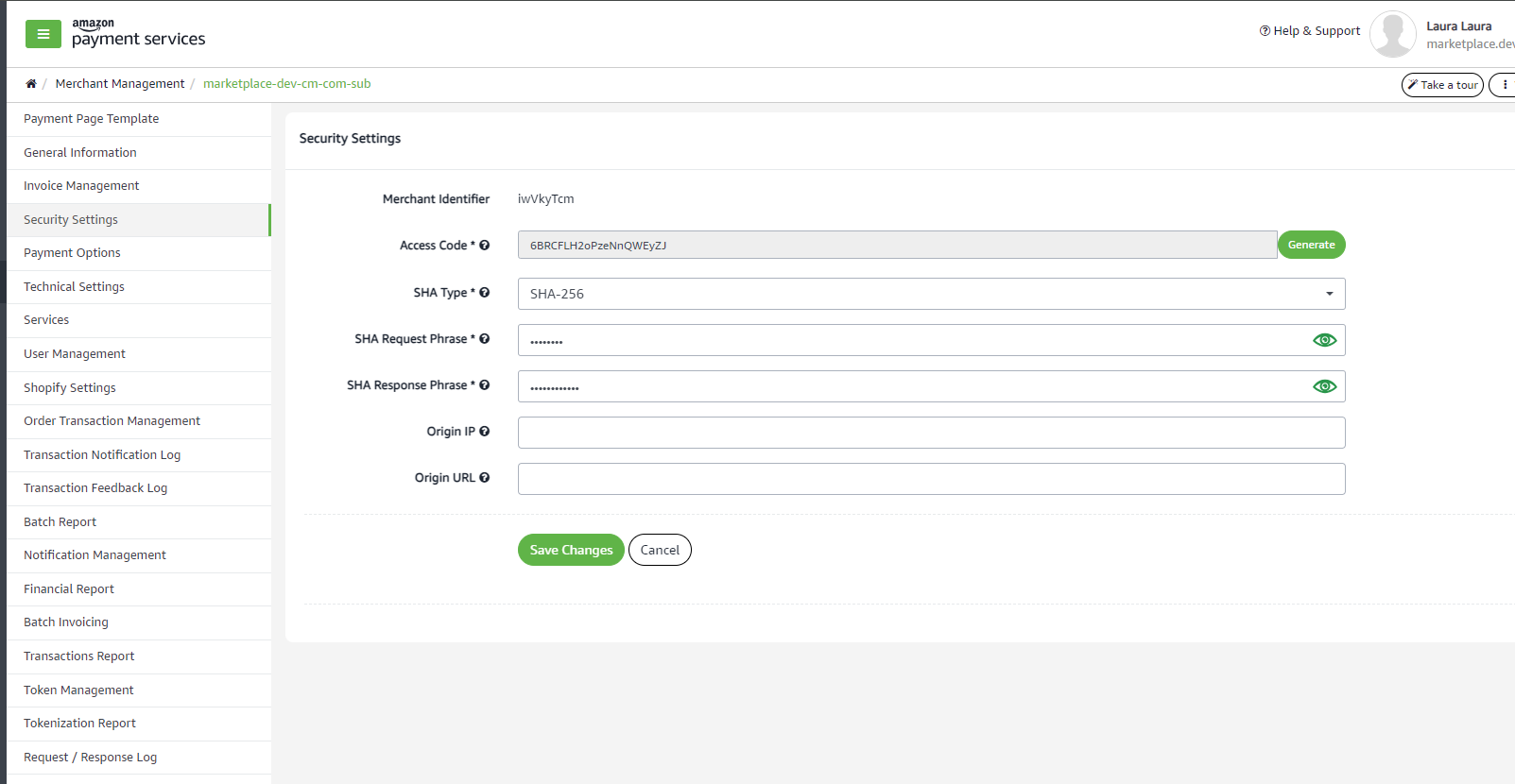The image size is (1515, 784).
Task: Open User Management section
Action: click(x=139, y=354)
